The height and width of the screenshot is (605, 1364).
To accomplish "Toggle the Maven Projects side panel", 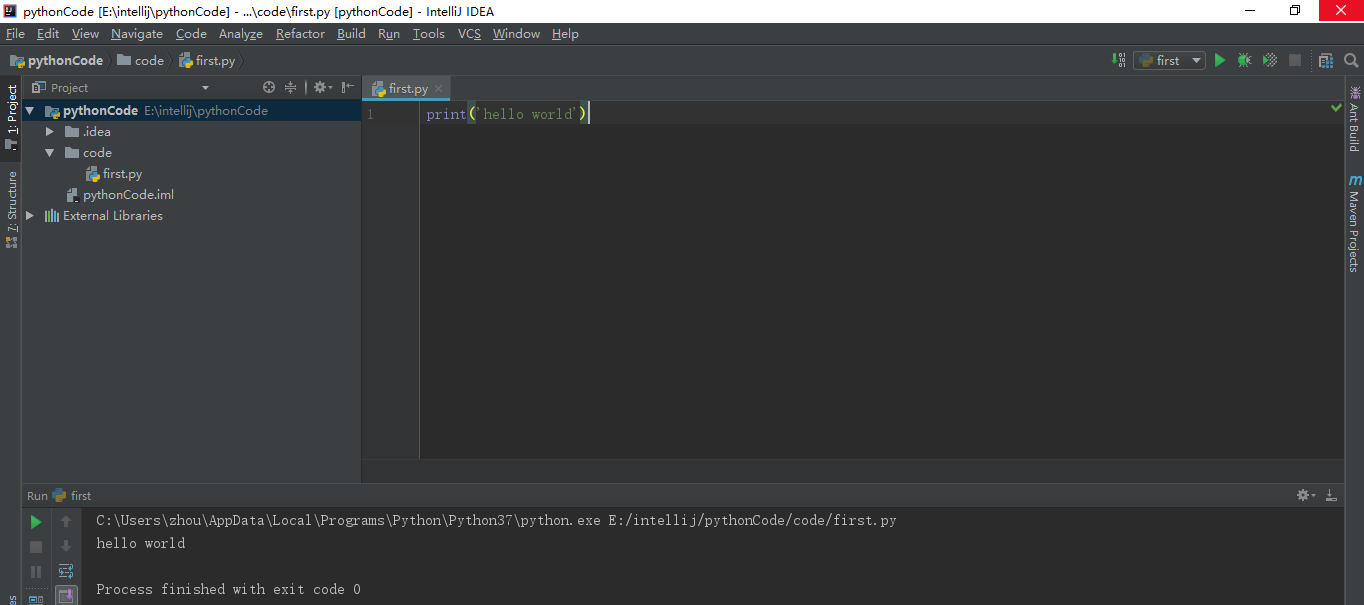I will tap(1353, 224).
